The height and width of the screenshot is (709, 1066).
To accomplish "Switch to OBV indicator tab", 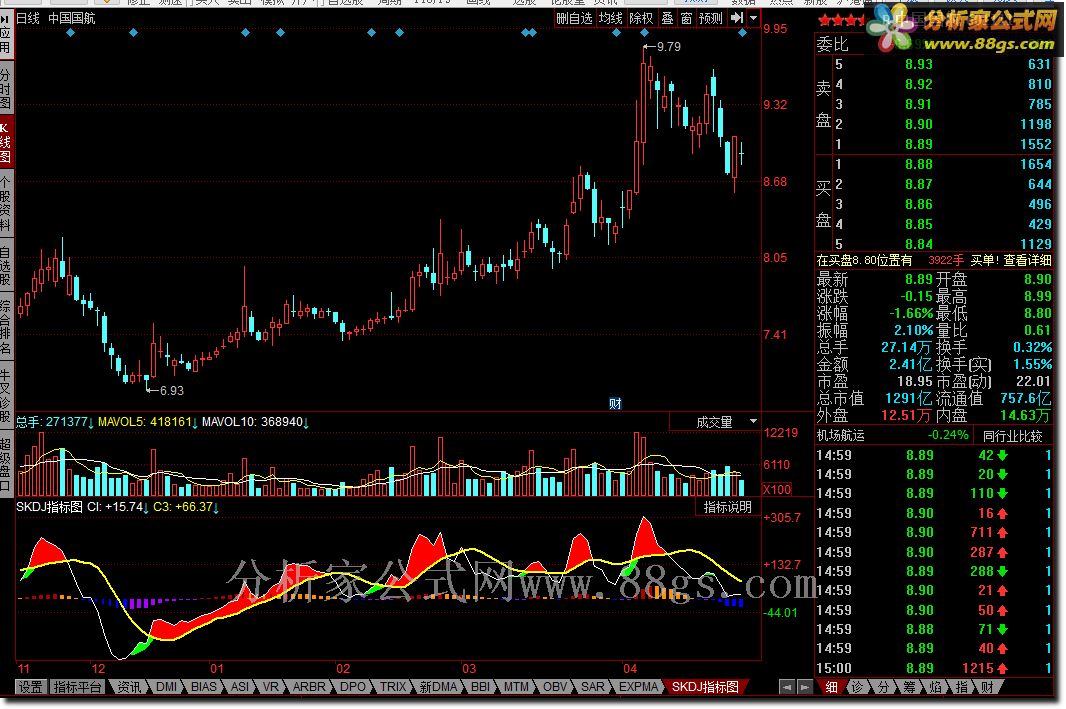I will point(555,687).
